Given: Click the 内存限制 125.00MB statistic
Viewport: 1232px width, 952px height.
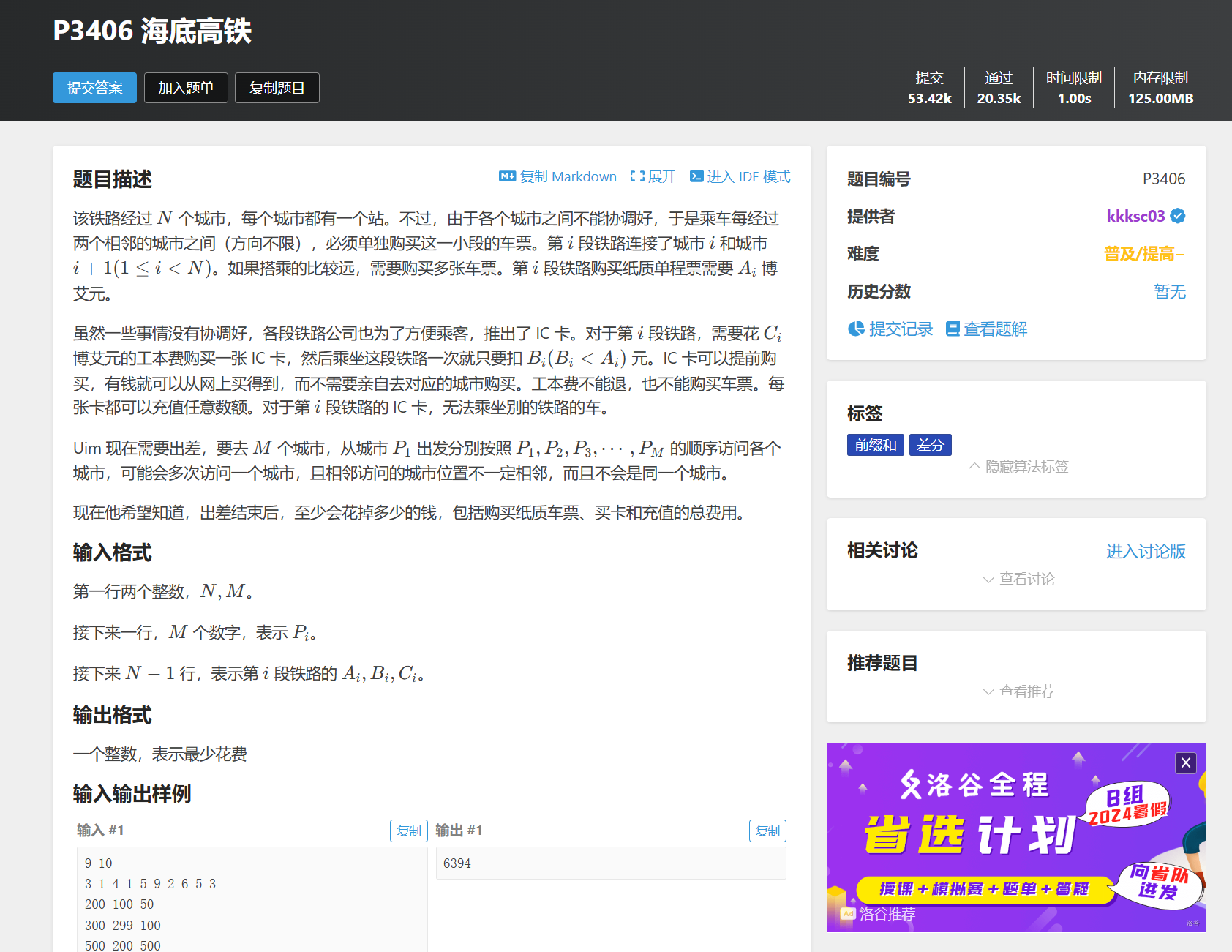Looking at the screenshot, I should pos(1160,88).
